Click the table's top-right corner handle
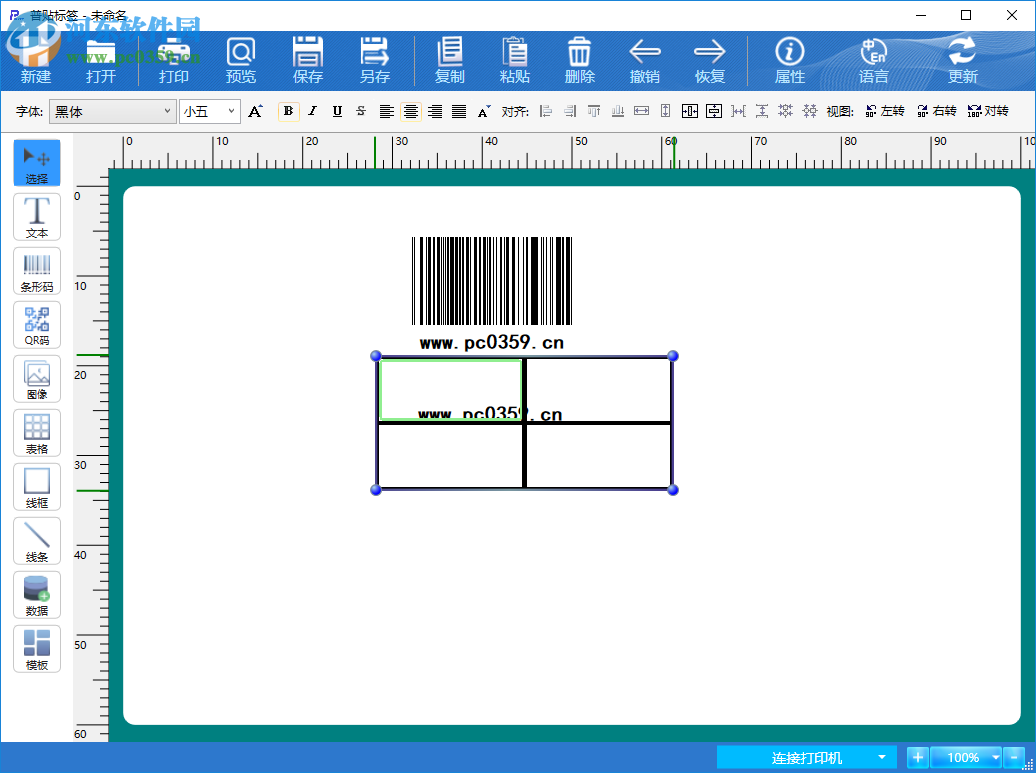 tap(673, 356)
